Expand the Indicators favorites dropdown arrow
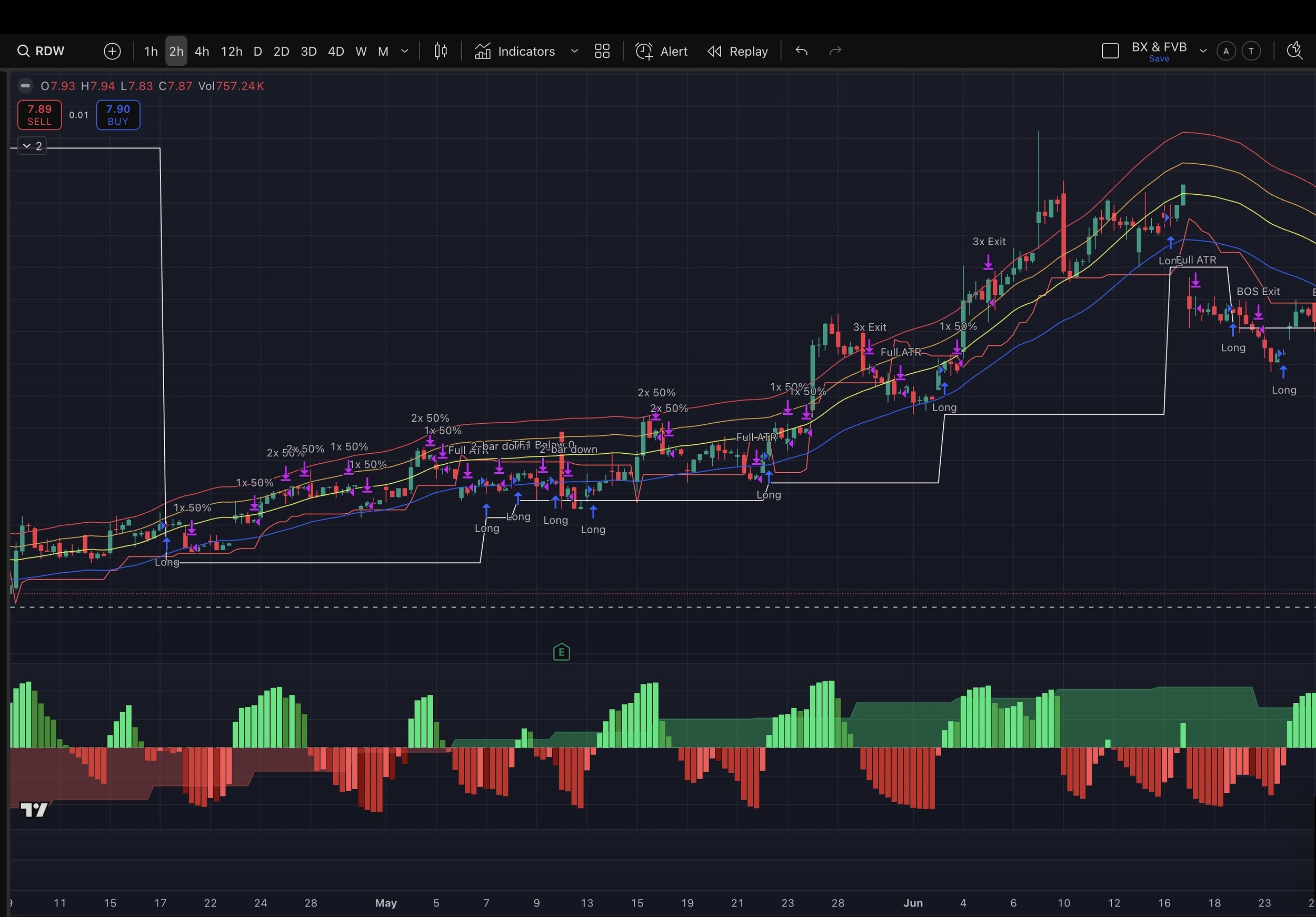The image size is (1316, 917). pos(574,51)
